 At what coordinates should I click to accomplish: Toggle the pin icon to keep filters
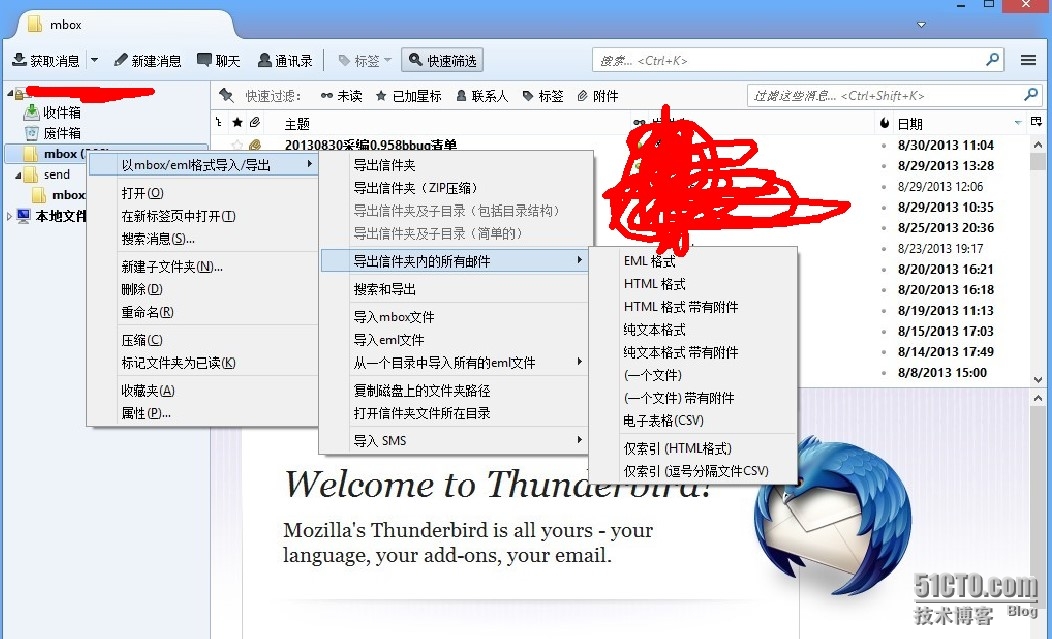click(226, 96)
